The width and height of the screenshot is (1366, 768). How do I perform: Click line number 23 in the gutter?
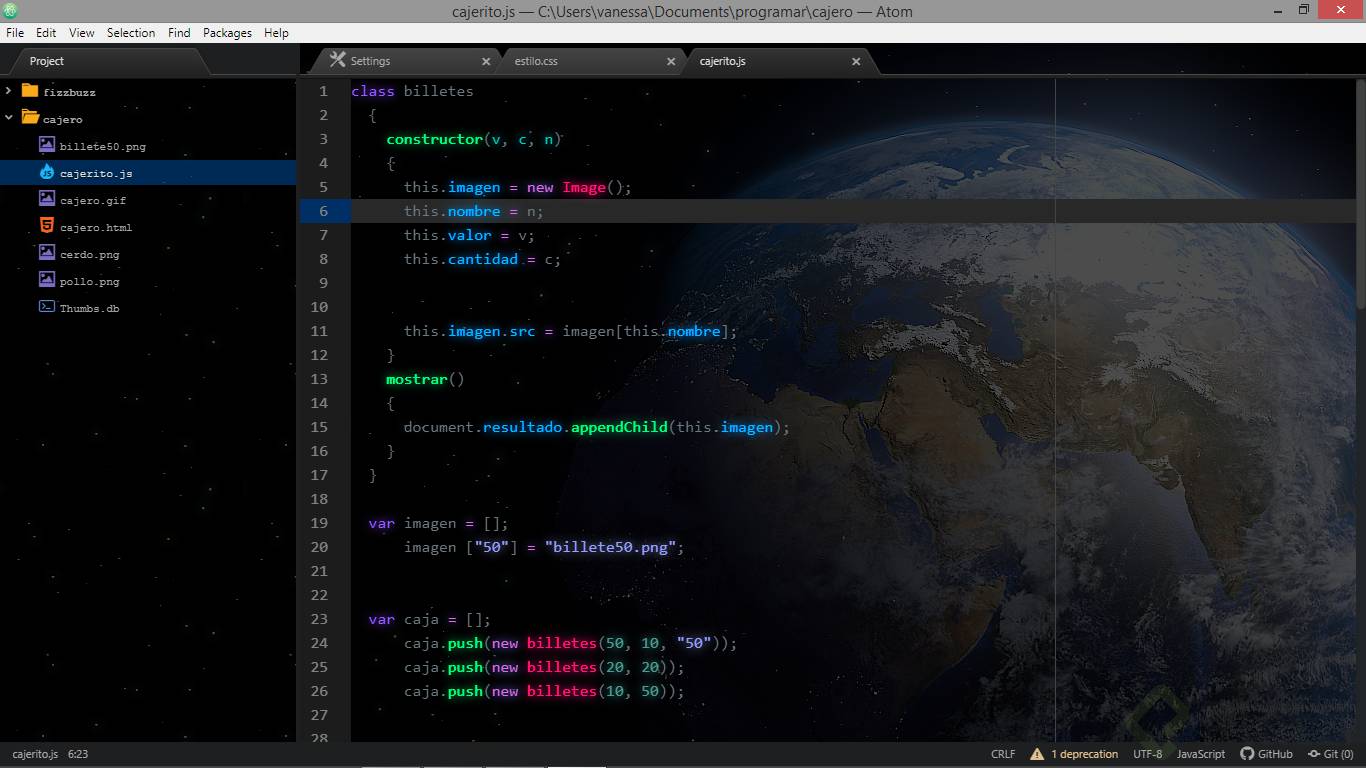(x=319, y=619)
